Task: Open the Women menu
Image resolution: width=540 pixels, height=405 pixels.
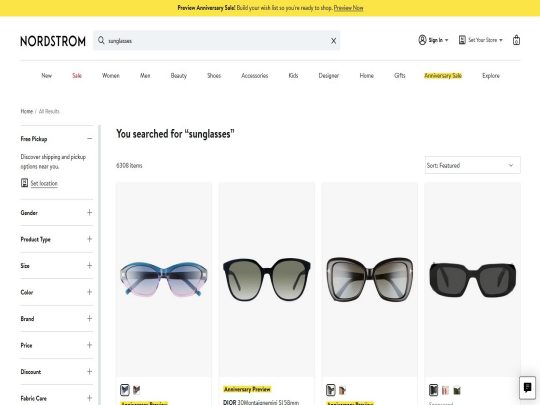Action: (x=111, y=75)
